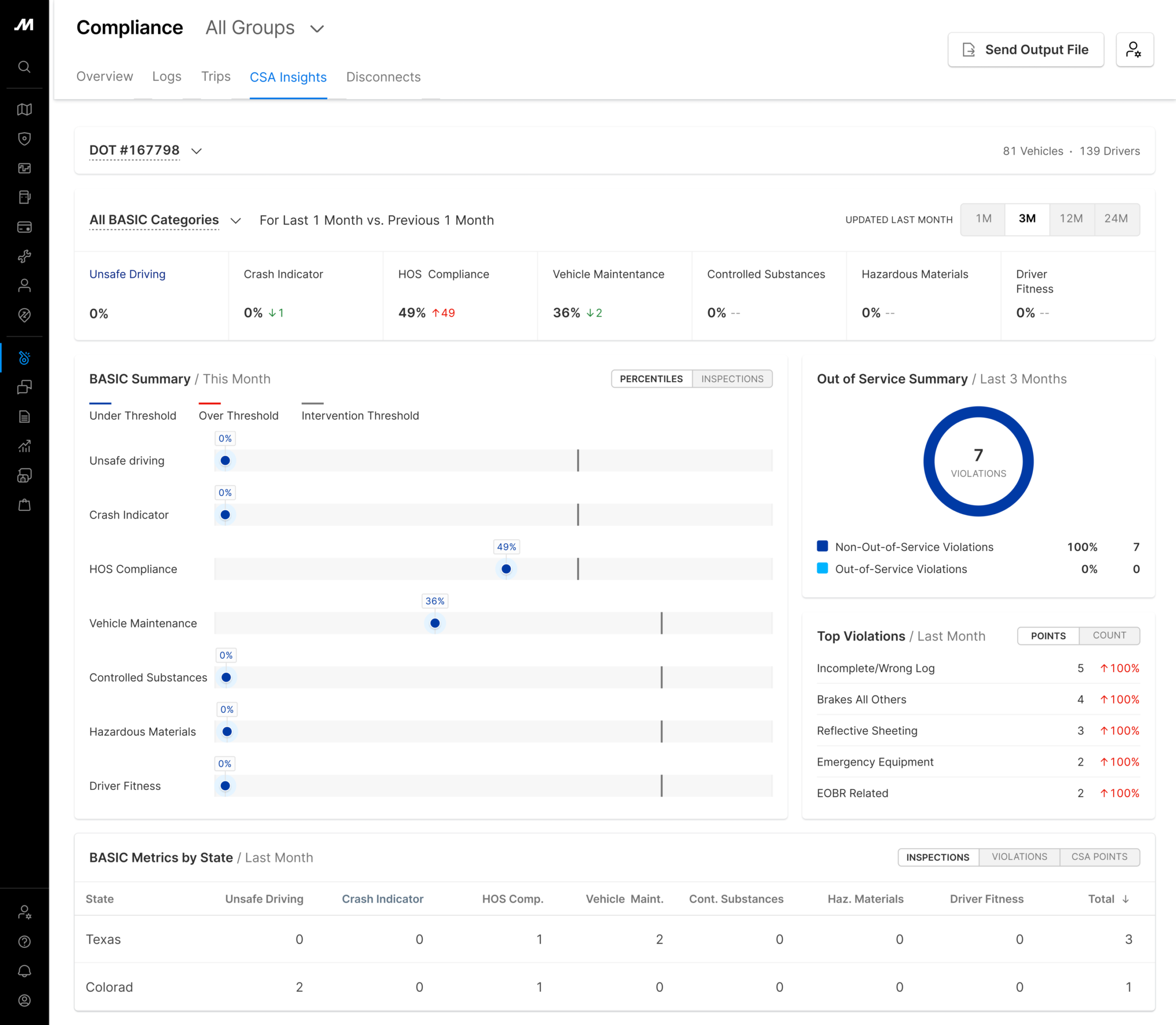Viewport: 1176px width, 1025px height.
Task: Open the admin settings icon at top right
Action: click(1136, 50)
